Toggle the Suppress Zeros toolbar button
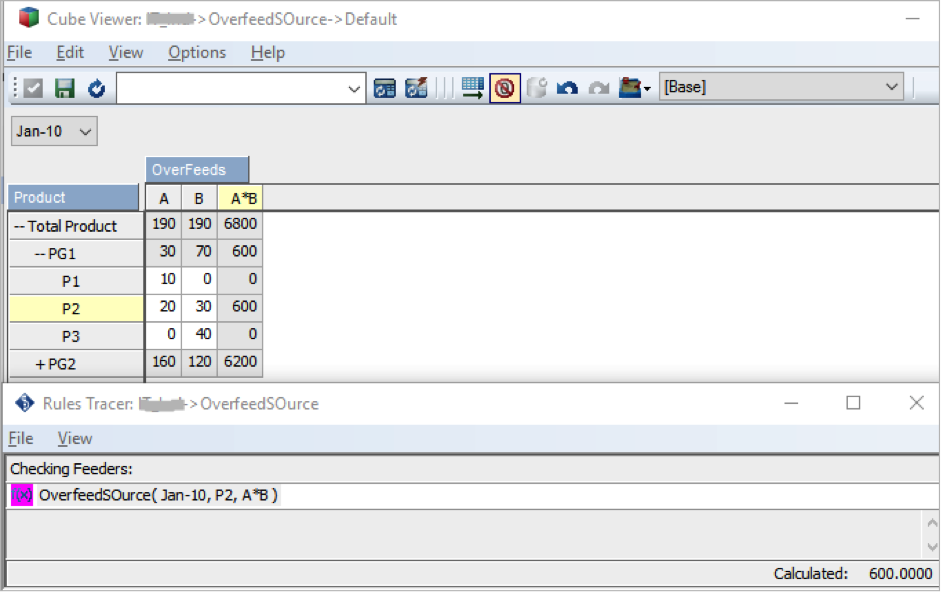The image size is (941, 592). click(504, 88)
